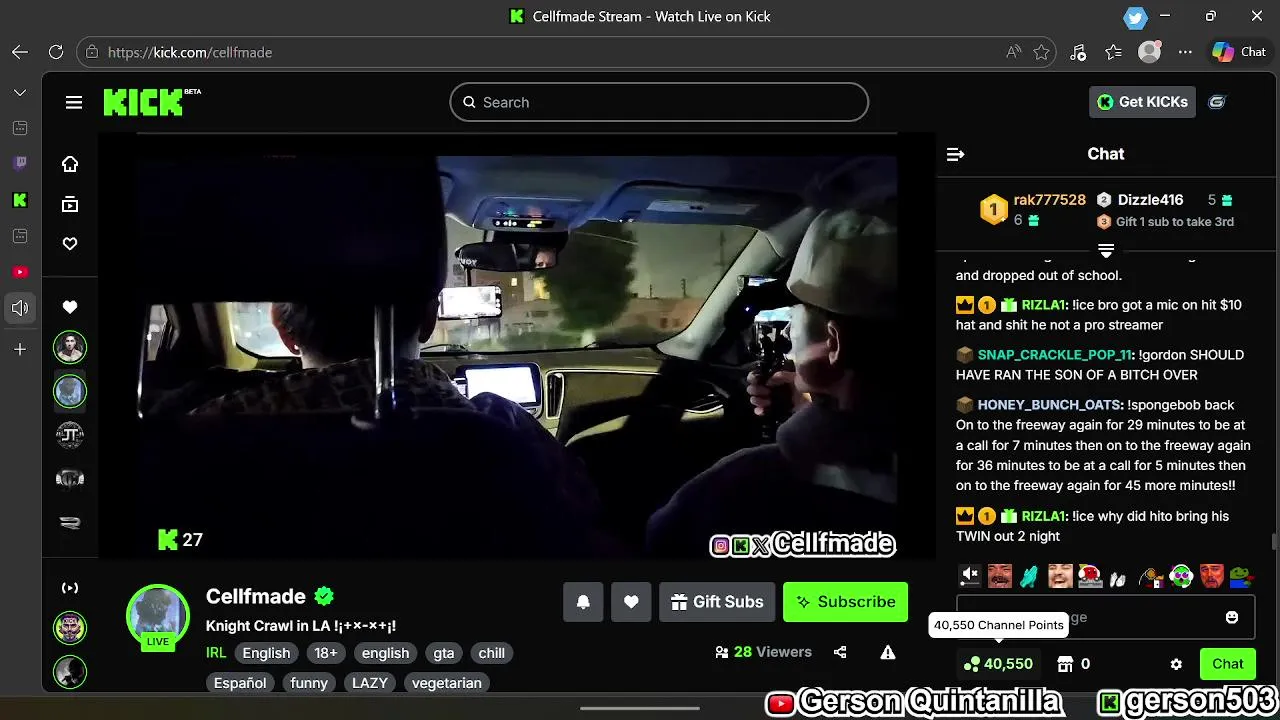Insert the teal praying hands emote
Viewport: 1280px width, 720px height.
pos(1029,576)
